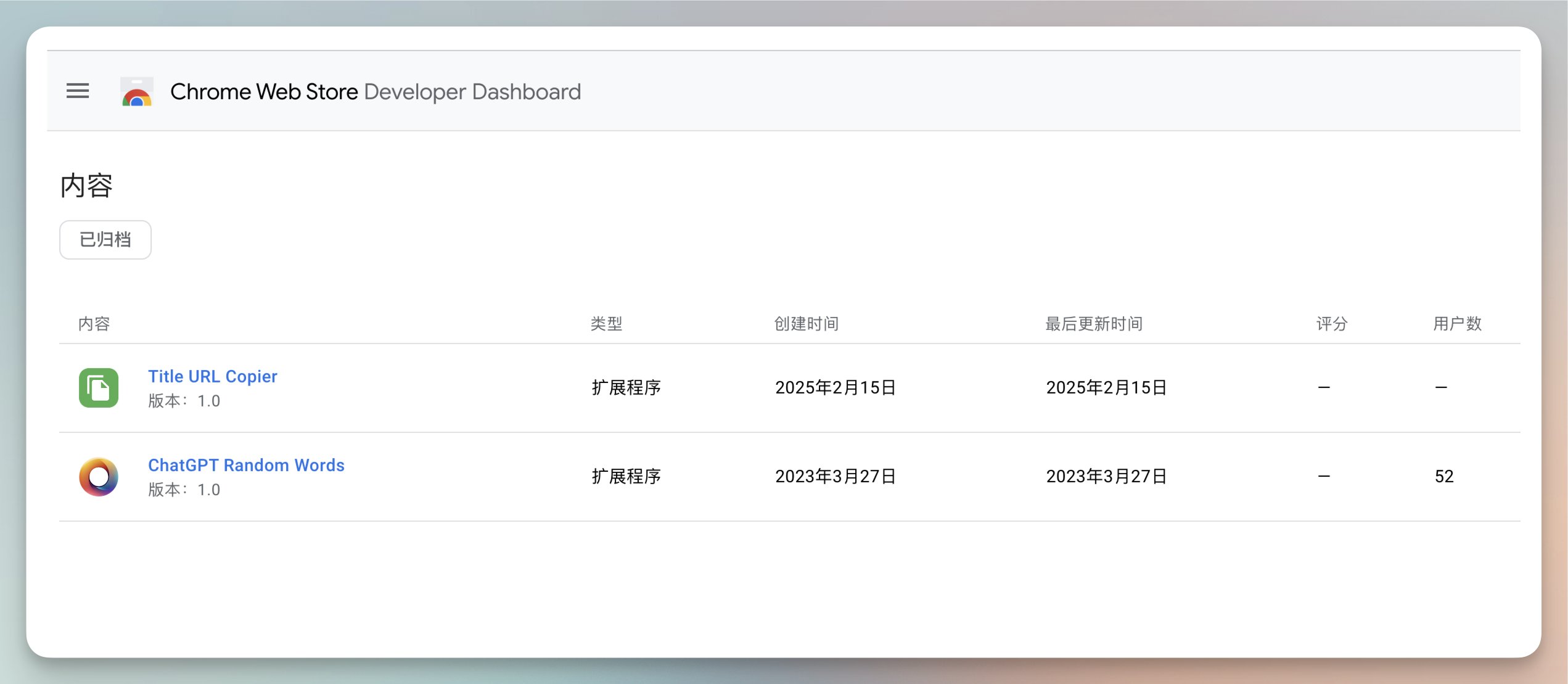Screen dimensions: 1568x684
Task: Click the 2023年3月27日 last updated date
Action: coord(1107,477)
